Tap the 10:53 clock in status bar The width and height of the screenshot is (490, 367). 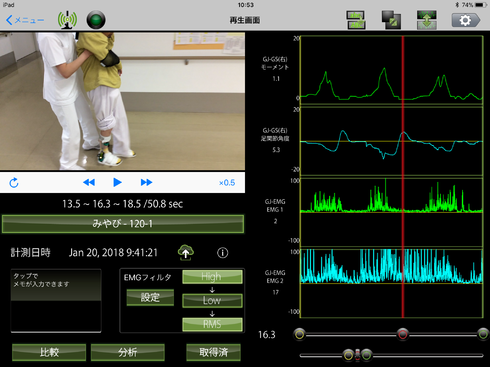[x=246, y=5]
